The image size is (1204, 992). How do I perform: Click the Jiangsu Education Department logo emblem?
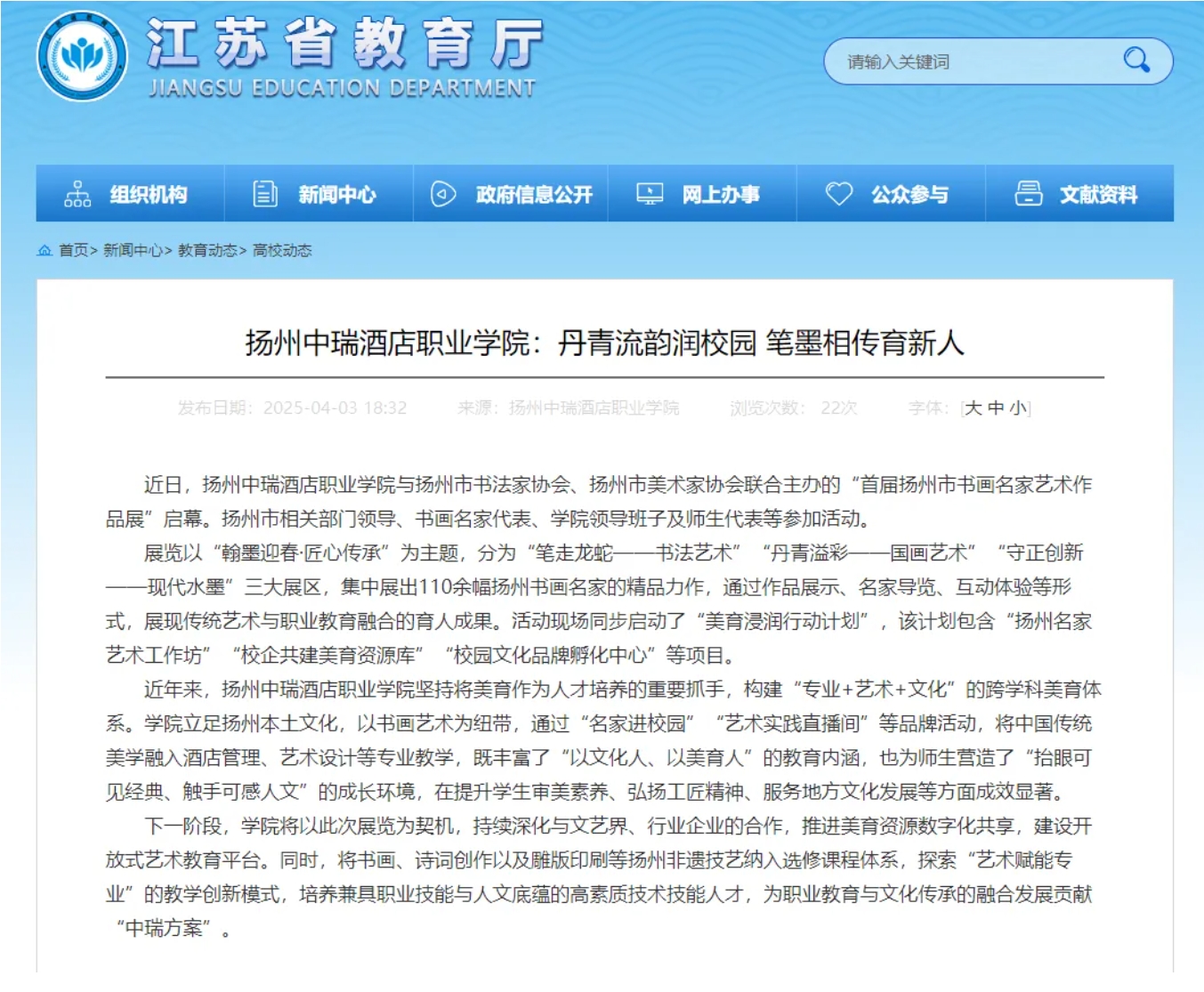click(82, 57)
